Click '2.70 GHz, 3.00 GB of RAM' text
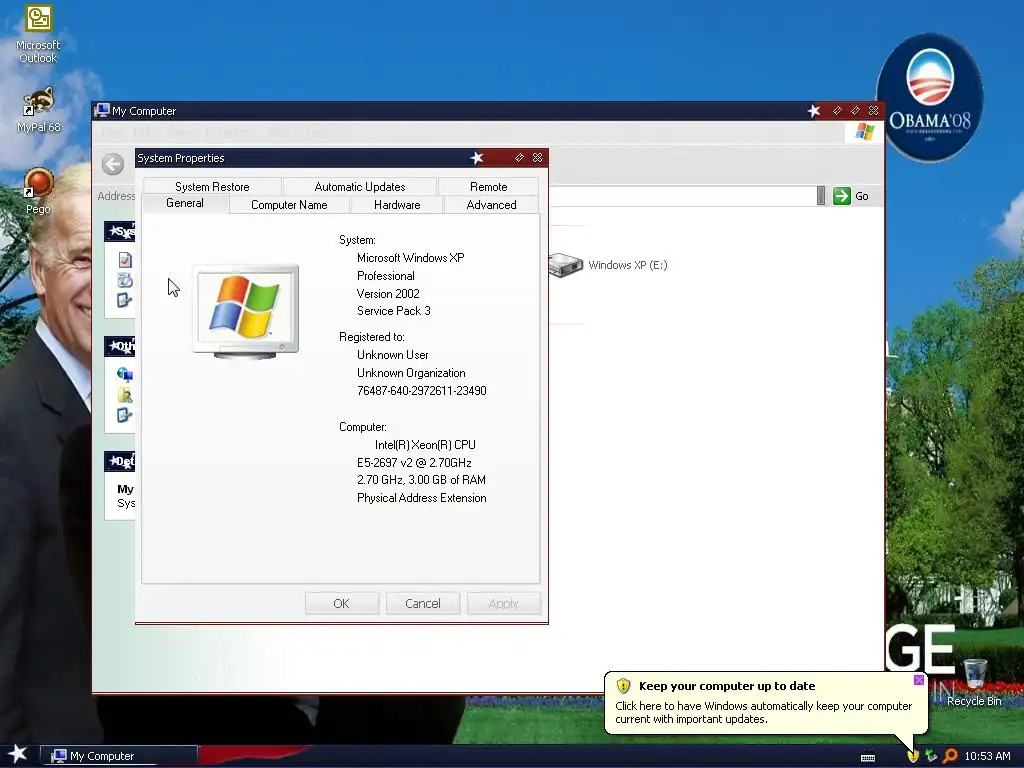This screenshot has height=768, width=1024. click(x=421, y=479)
